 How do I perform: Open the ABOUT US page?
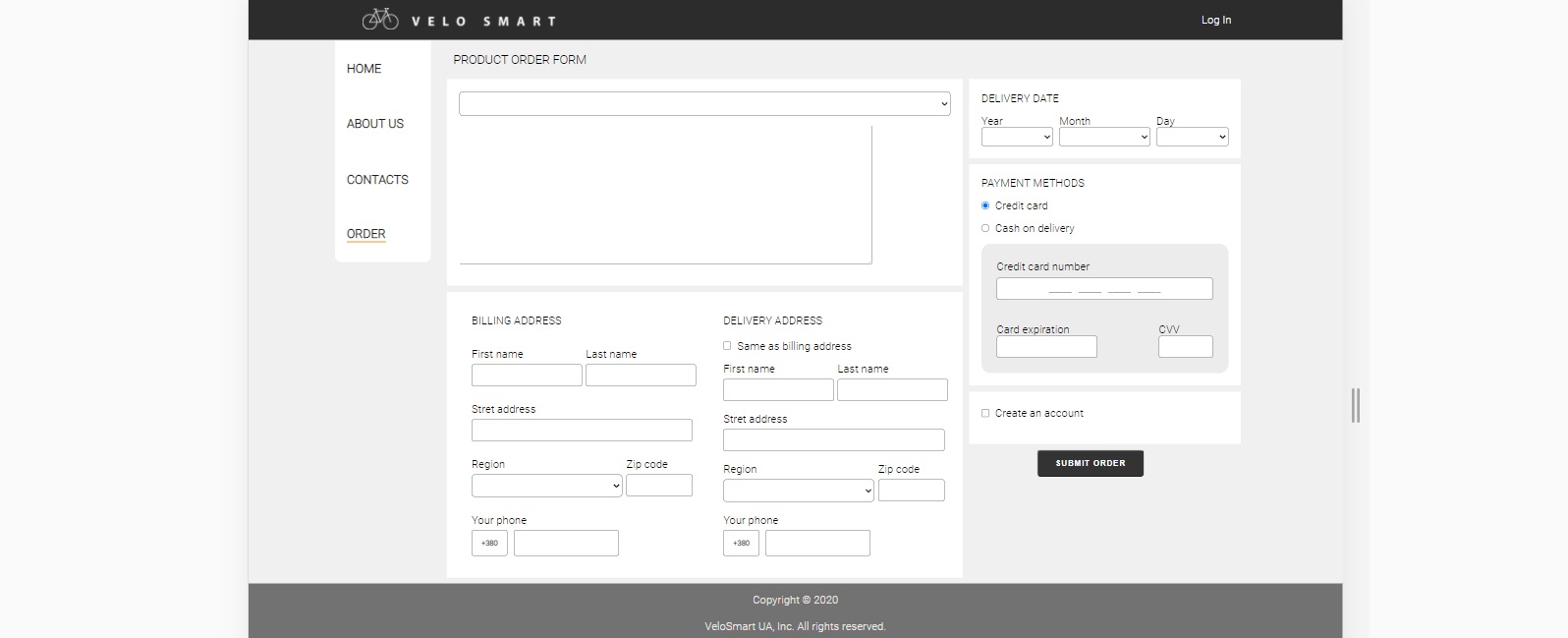pyautogui.click(x=374, y=124)
